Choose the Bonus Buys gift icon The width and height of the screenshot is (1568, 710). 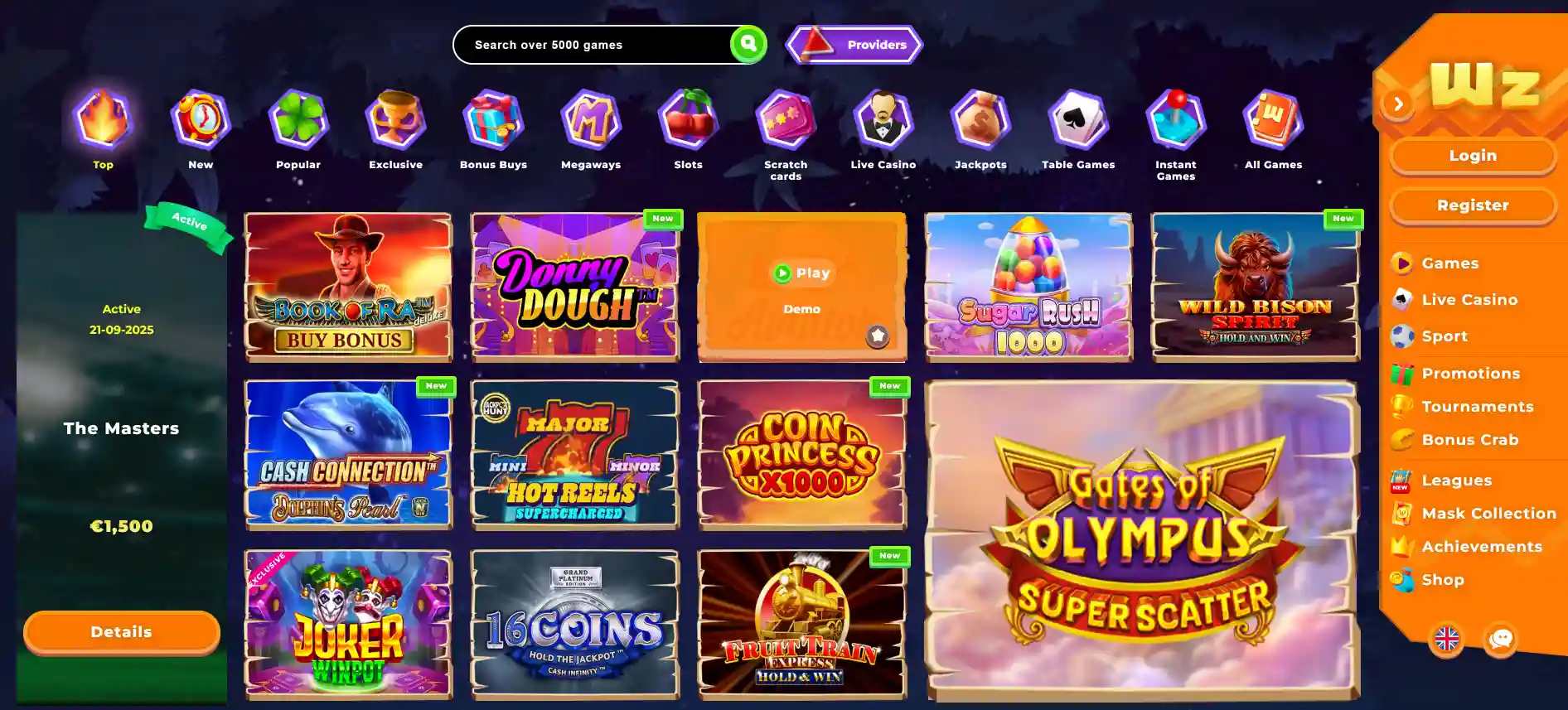(x=493, y=120)
